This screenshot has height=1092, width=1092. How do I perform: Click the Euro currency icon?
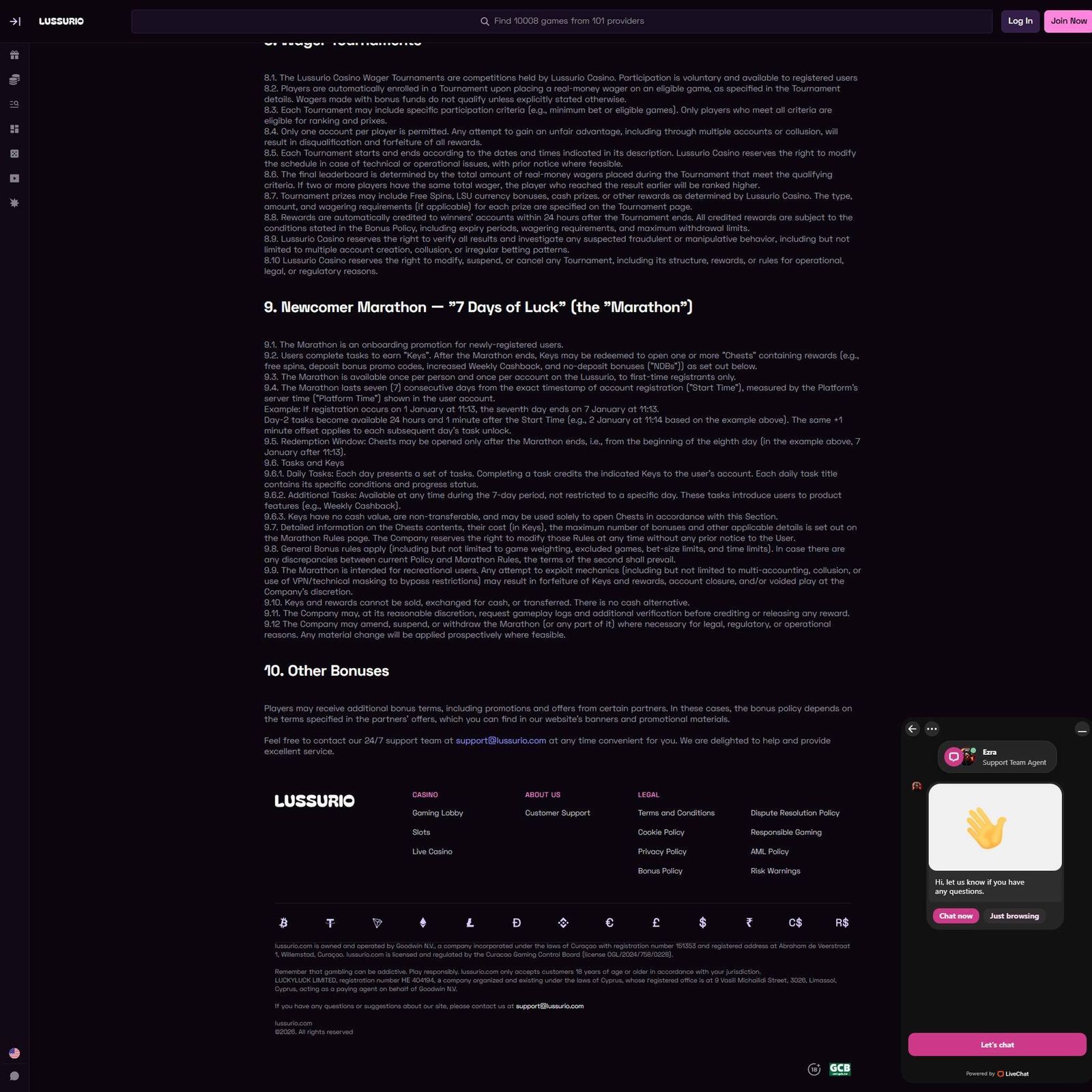click(609, 923)
